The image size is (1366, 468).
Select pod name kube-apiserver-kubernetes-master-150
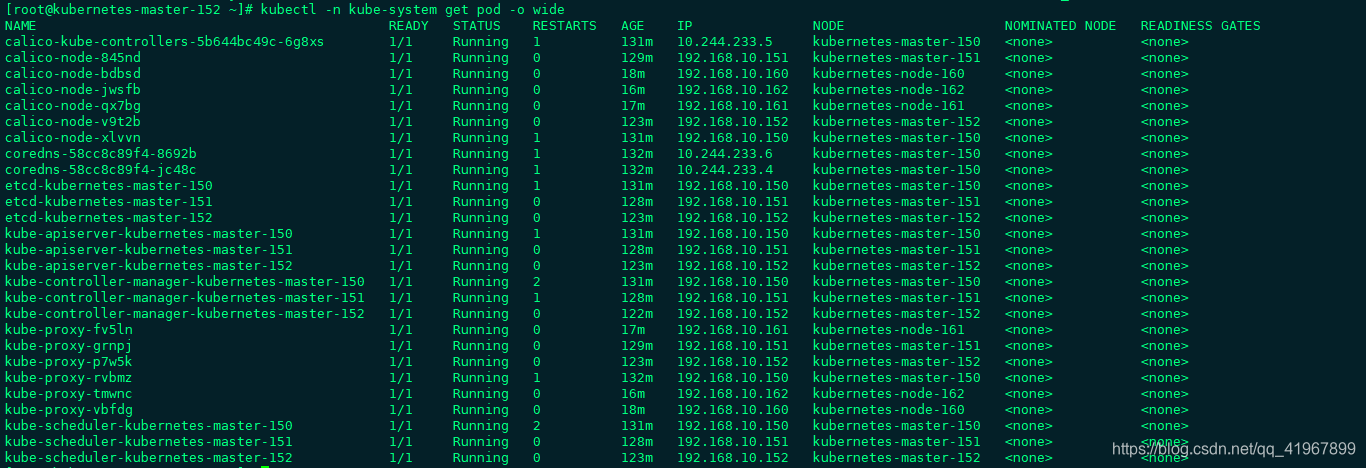click(149, 233)
